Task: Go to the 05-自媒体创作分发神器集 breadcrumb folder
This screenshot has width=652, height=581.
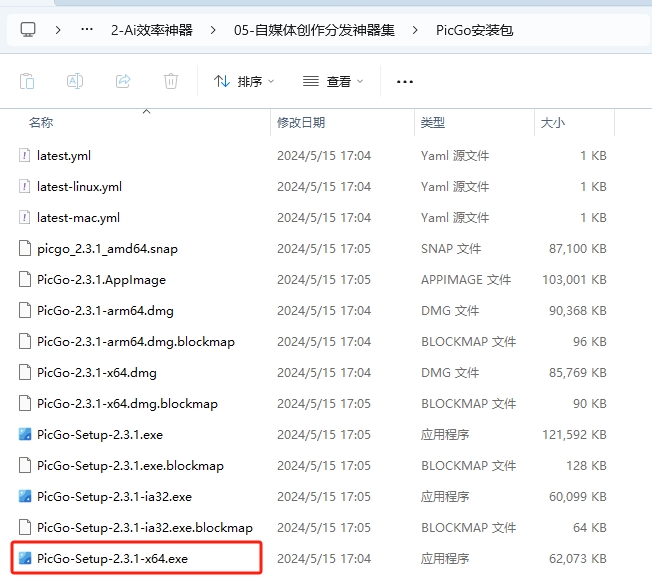Action: pyautogui.click(x=314, y=30)
